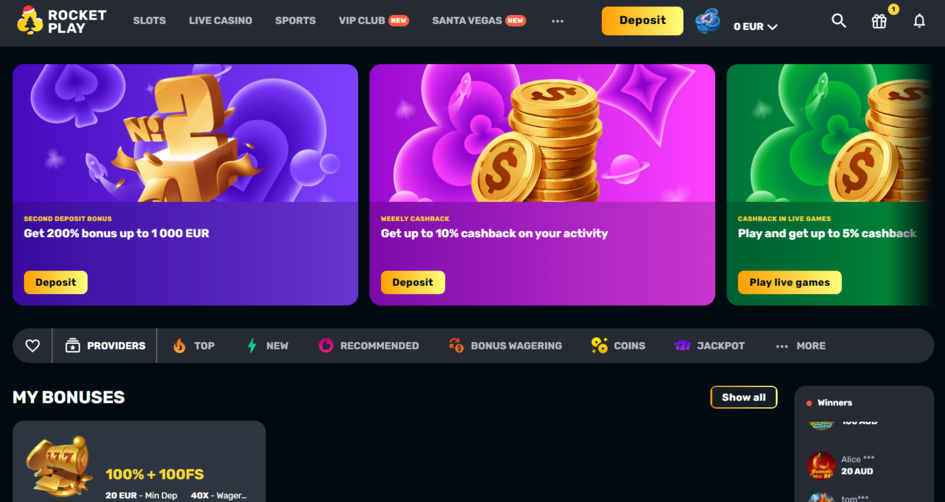Screen dimensions: 945x502
Task: Open the LIVE CASINO menu item
Action: (x=221, y=20)
